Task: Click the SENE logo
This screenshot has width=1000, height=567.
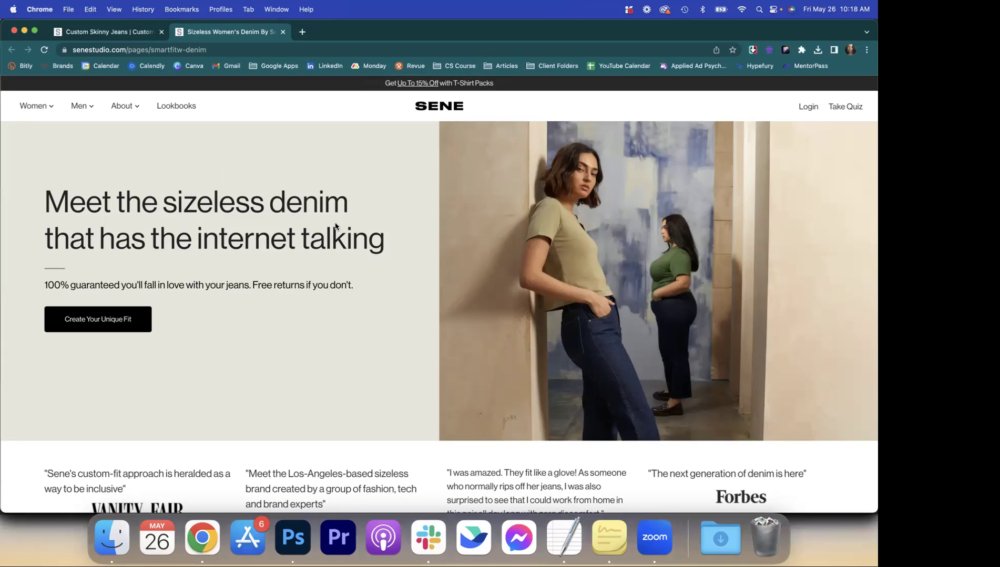Action: pyautogui.click(x=439, y=106)
